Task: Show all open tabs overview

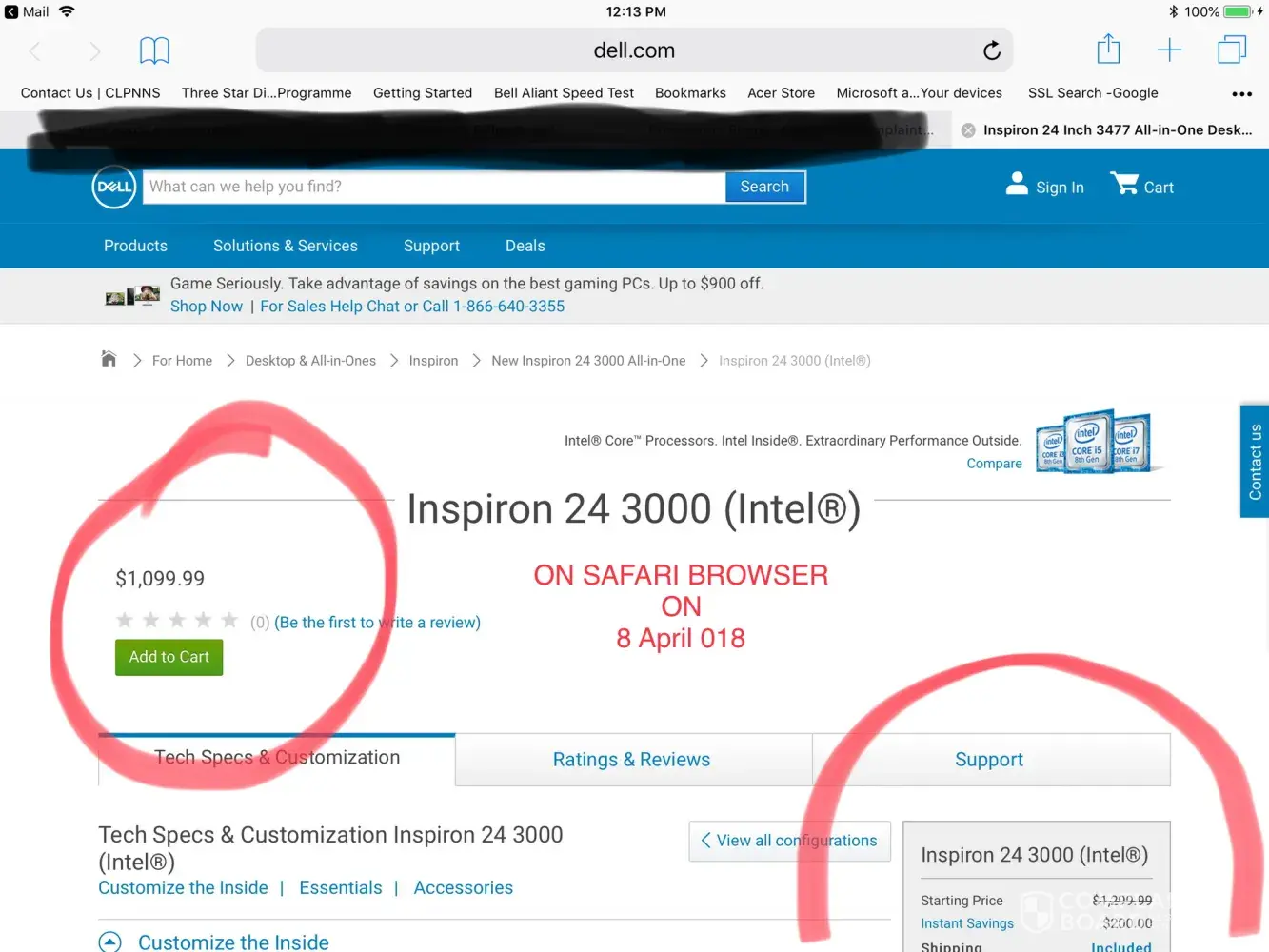Action: pyautogui.click(x=1231, y=50)
